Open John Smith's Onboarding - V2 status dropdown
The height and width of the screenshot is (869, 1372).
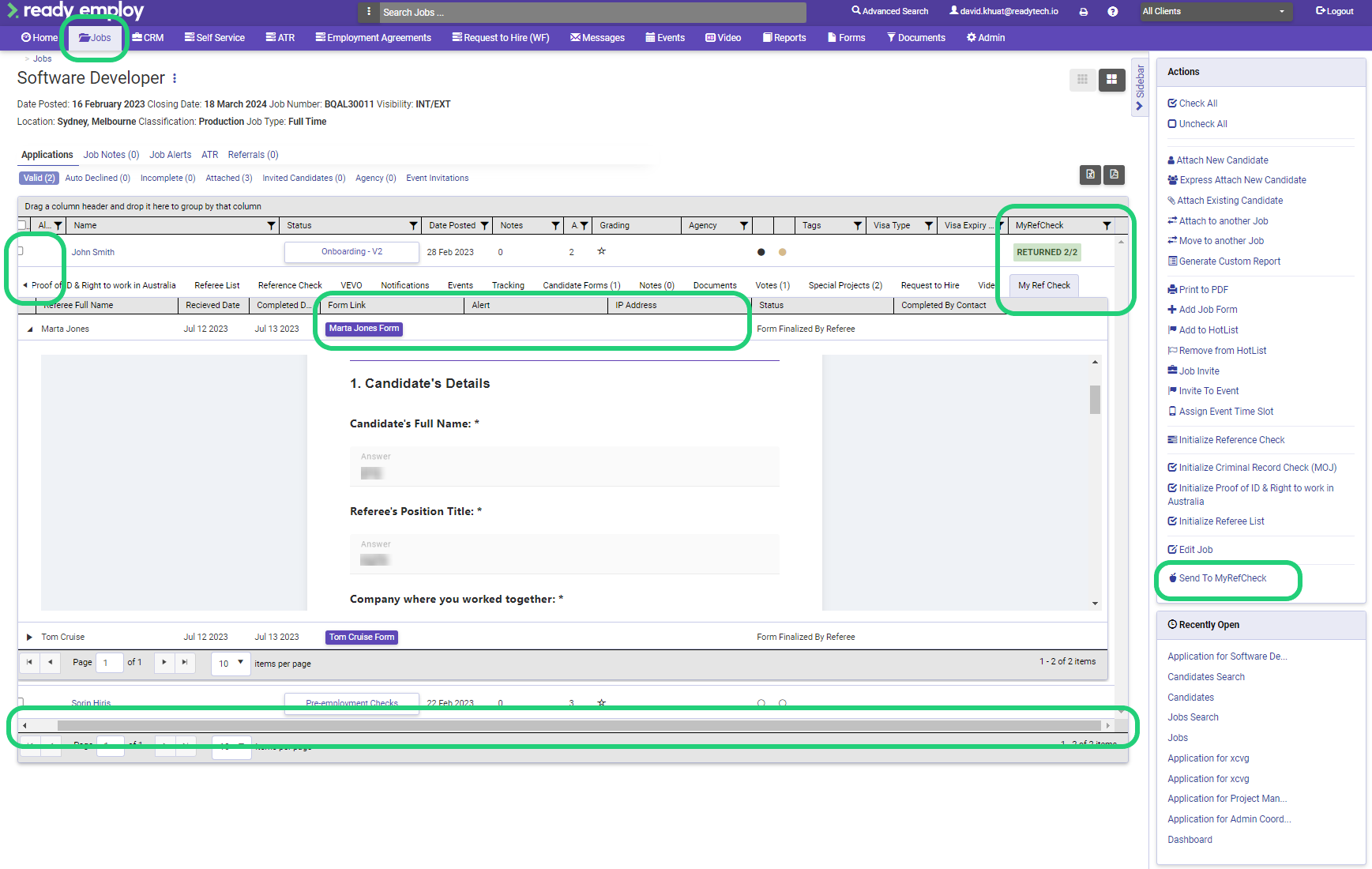coord(351,252)
